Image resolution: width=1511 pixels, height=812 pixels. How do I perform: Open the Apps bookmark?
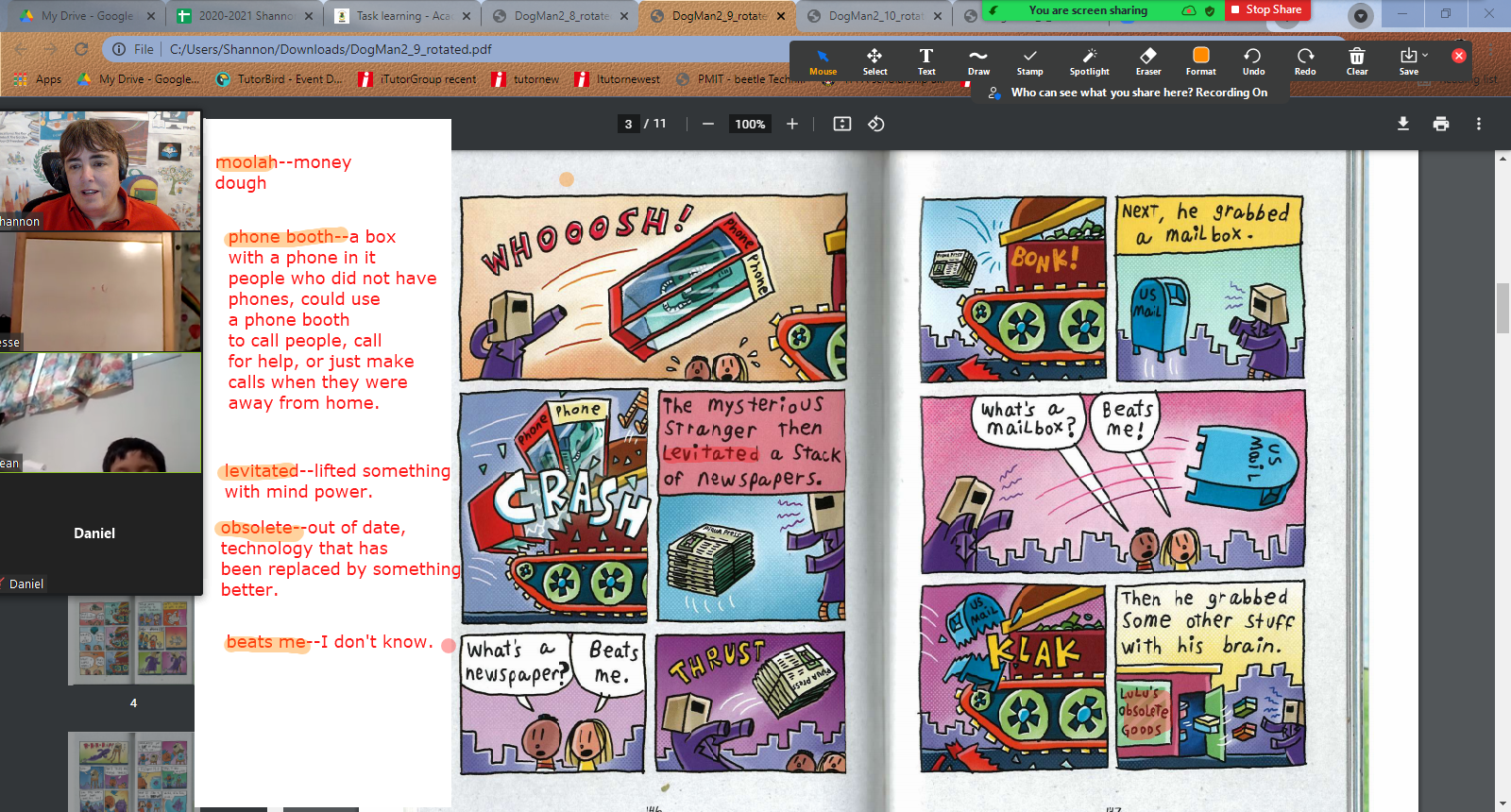[38, 79]
